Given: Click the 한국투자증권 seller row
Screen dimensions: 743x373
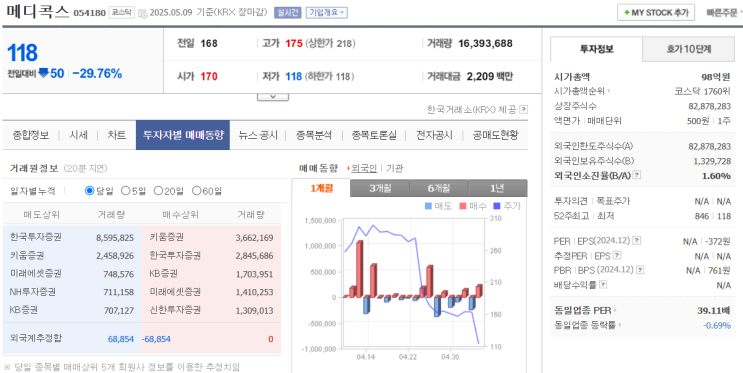Looking at the screenshot, I should coord(72,237).
